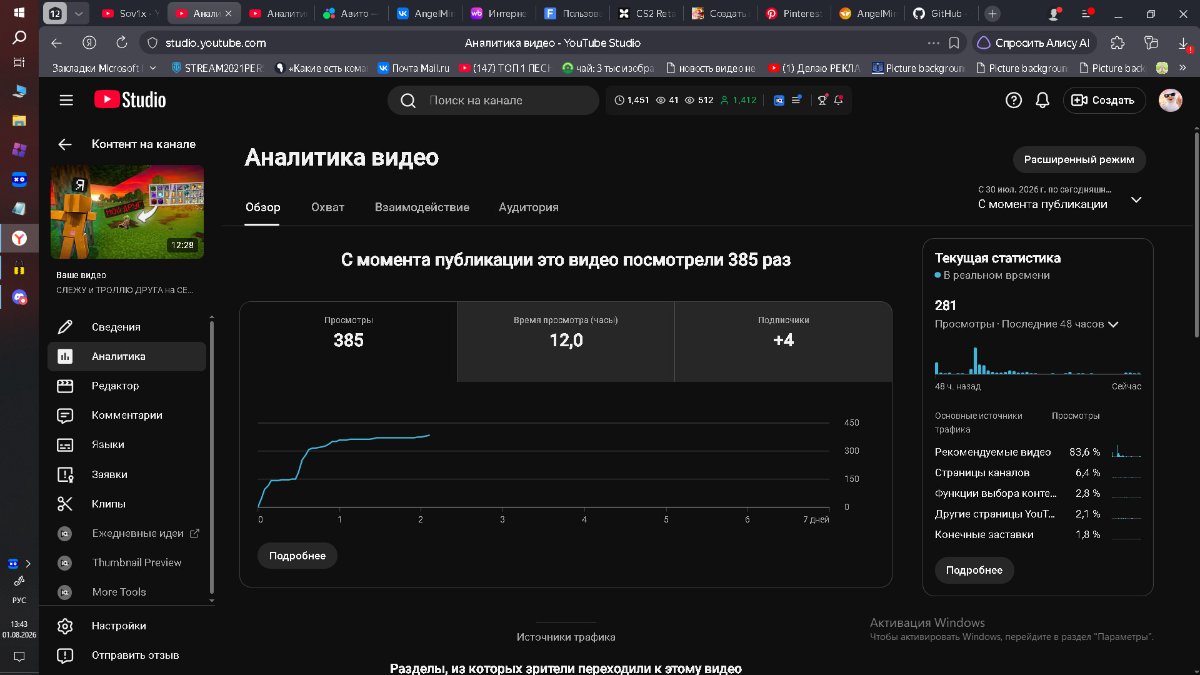Viewport: 1200px width, 675px height.
Task: Open the YouTube Studio hamburger menu
Action: [x=66, y=100]
